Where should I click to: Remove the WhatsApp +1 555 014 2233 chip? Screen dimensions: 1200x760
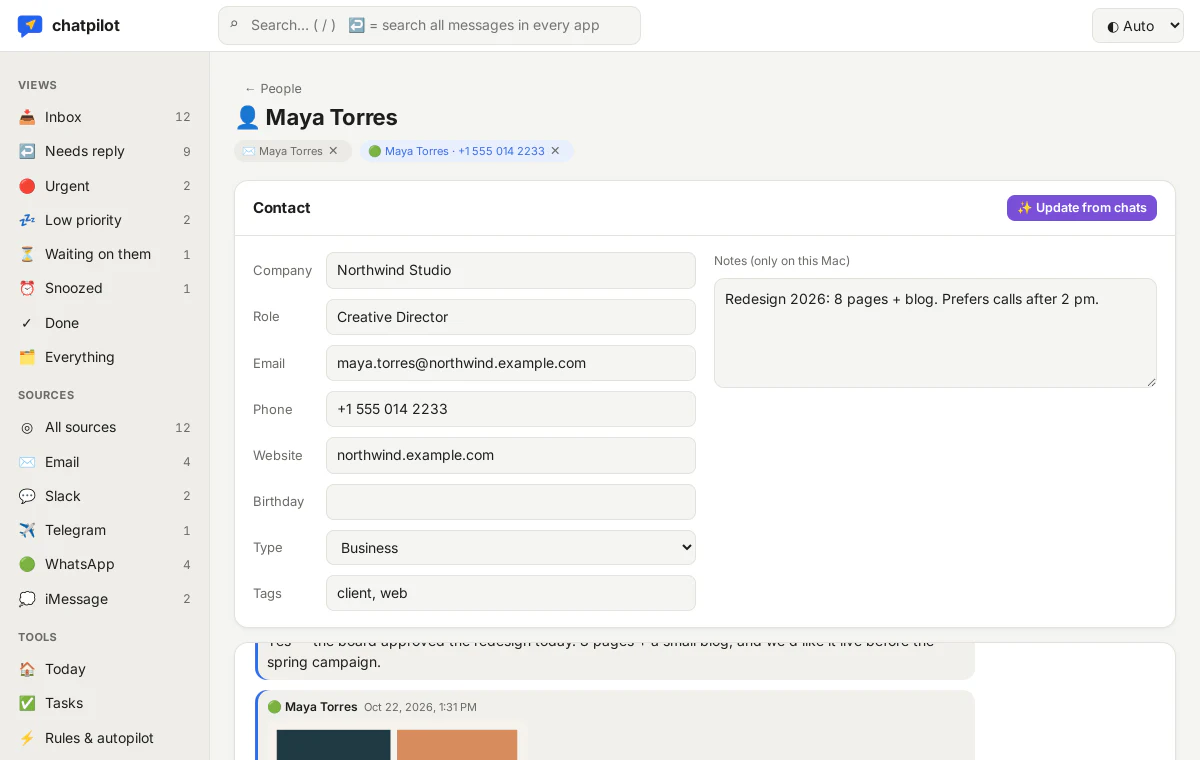tap(555, 151)
